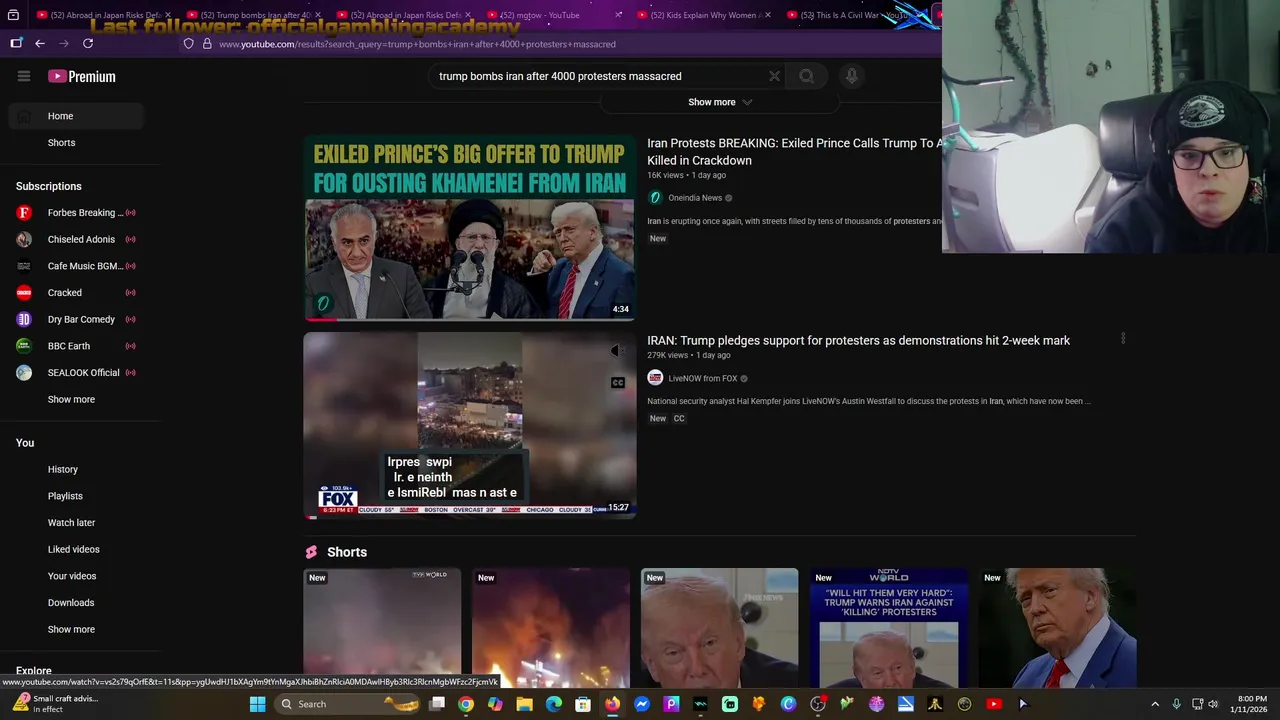Open the YouTube guide hamburger menu
The height and width of the screenshot is (720, 1280).
(24, 76)
